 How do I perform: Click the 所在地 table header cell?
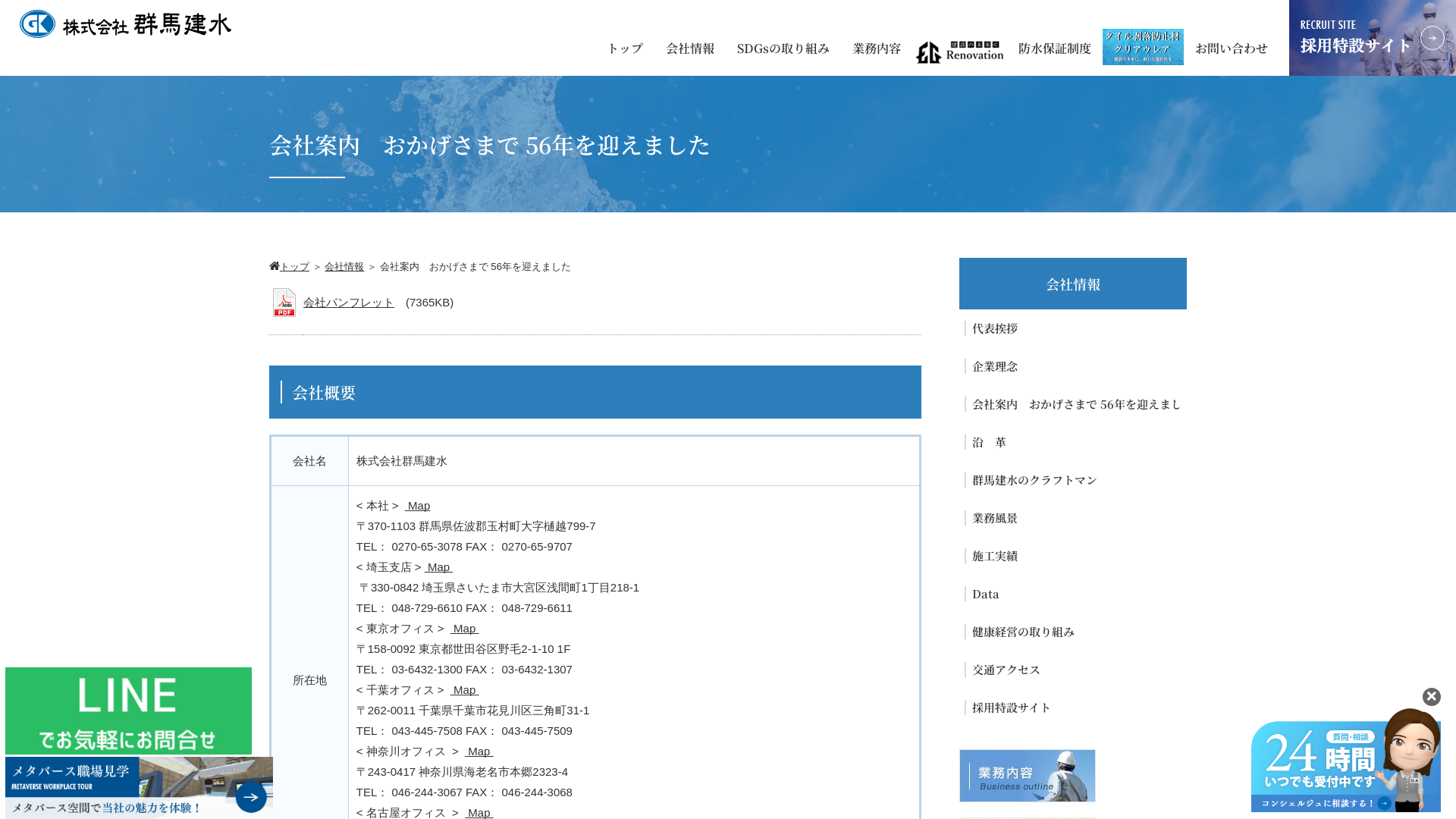pos(309,680)
